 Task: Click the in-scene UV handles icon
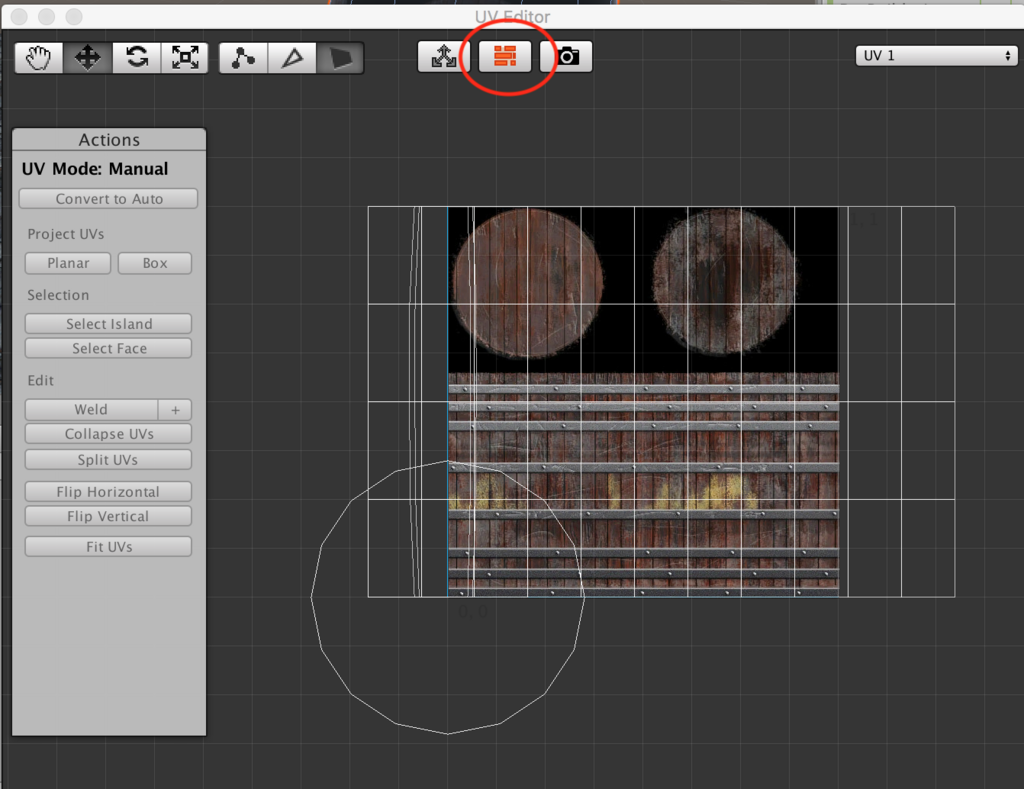444,57
